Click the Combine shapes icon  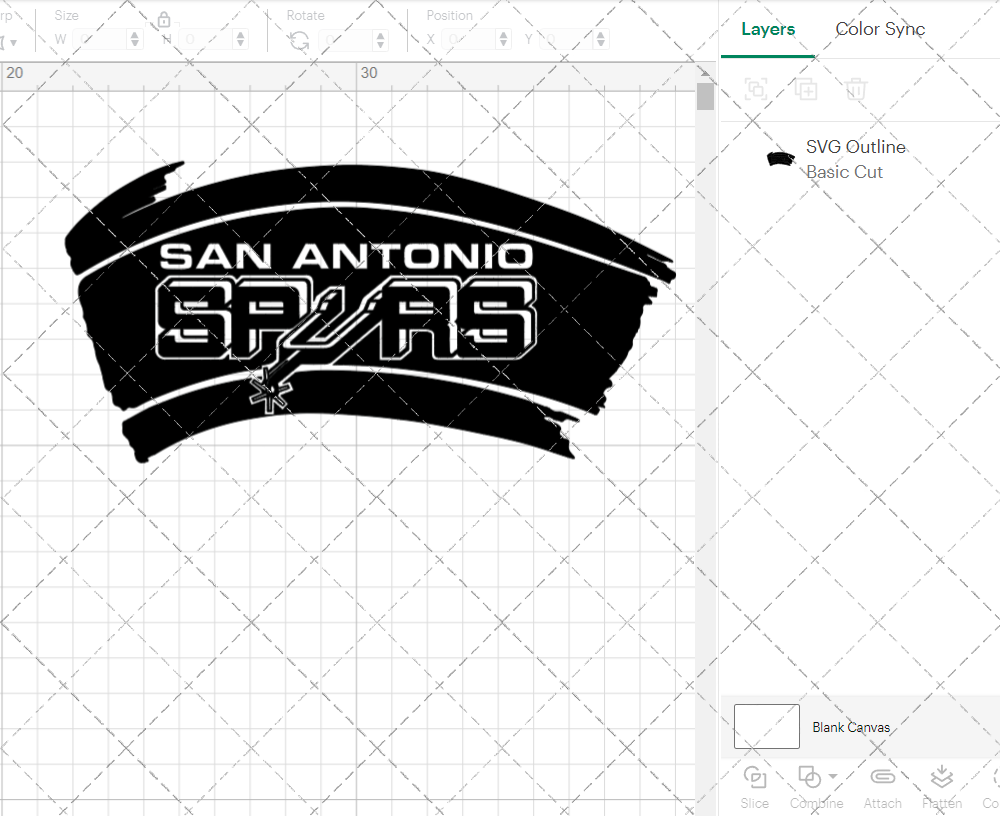(x=809, y=778)
